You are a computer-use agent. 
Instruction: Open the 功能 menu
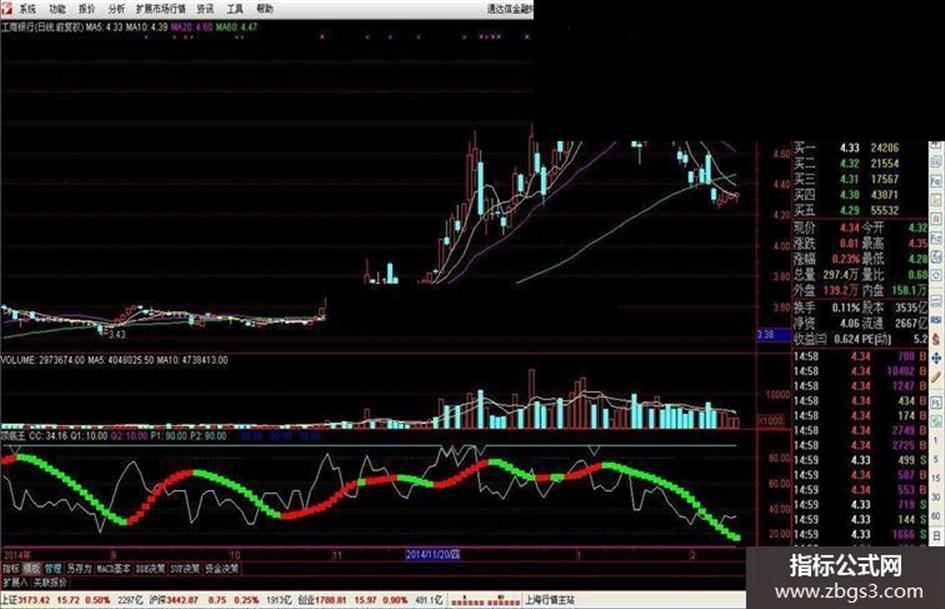pos(58,9)
